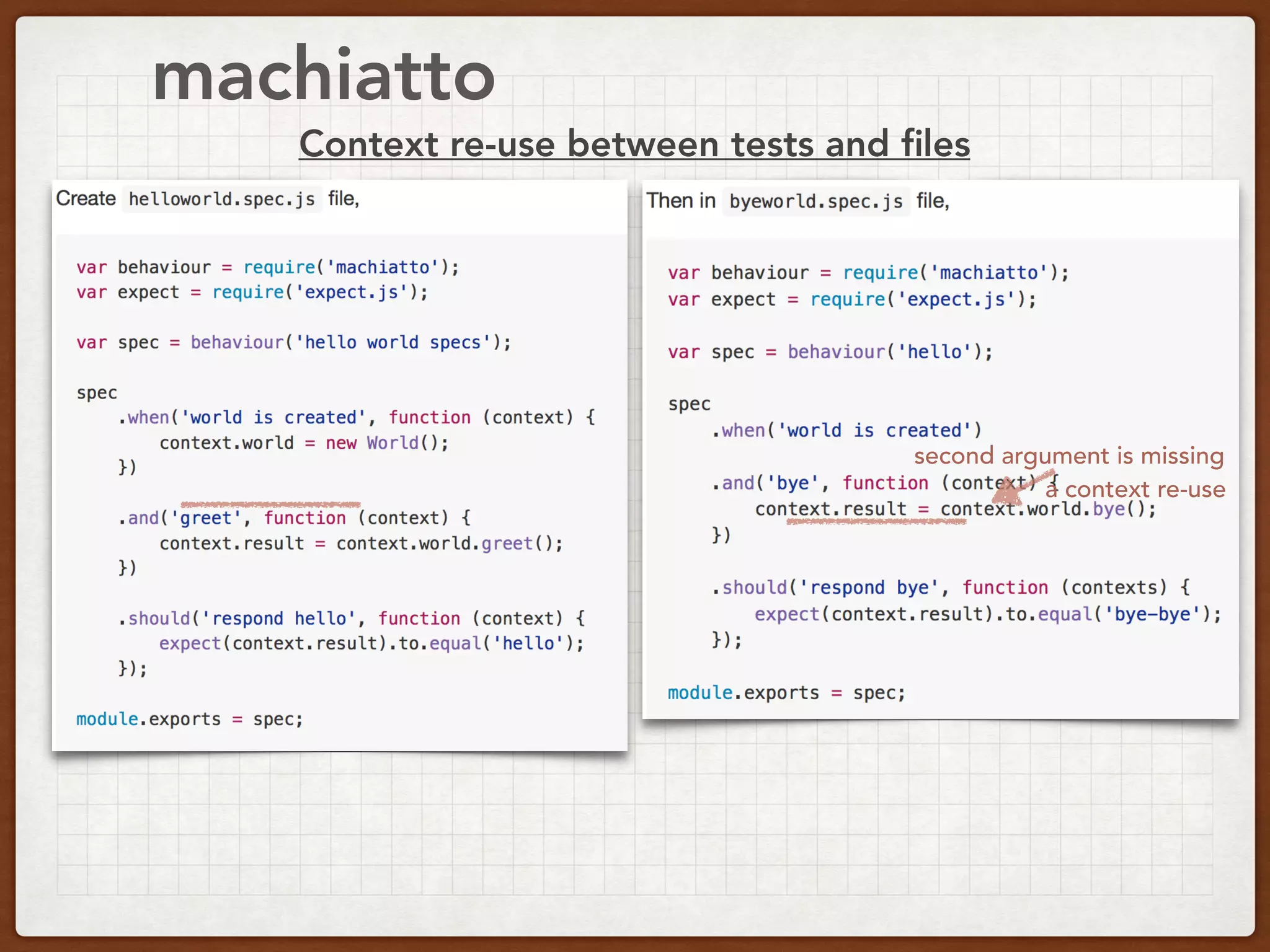Click .when('world is created') in right code
The height and width of the screenshot is (952, 1270).
point(846,430)
